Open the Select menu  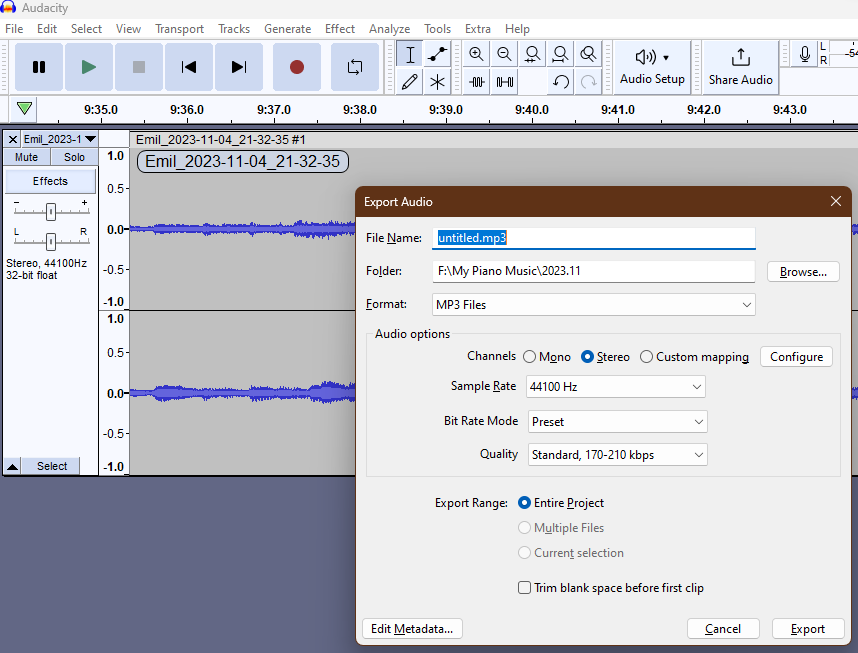[x=86, y=29]
